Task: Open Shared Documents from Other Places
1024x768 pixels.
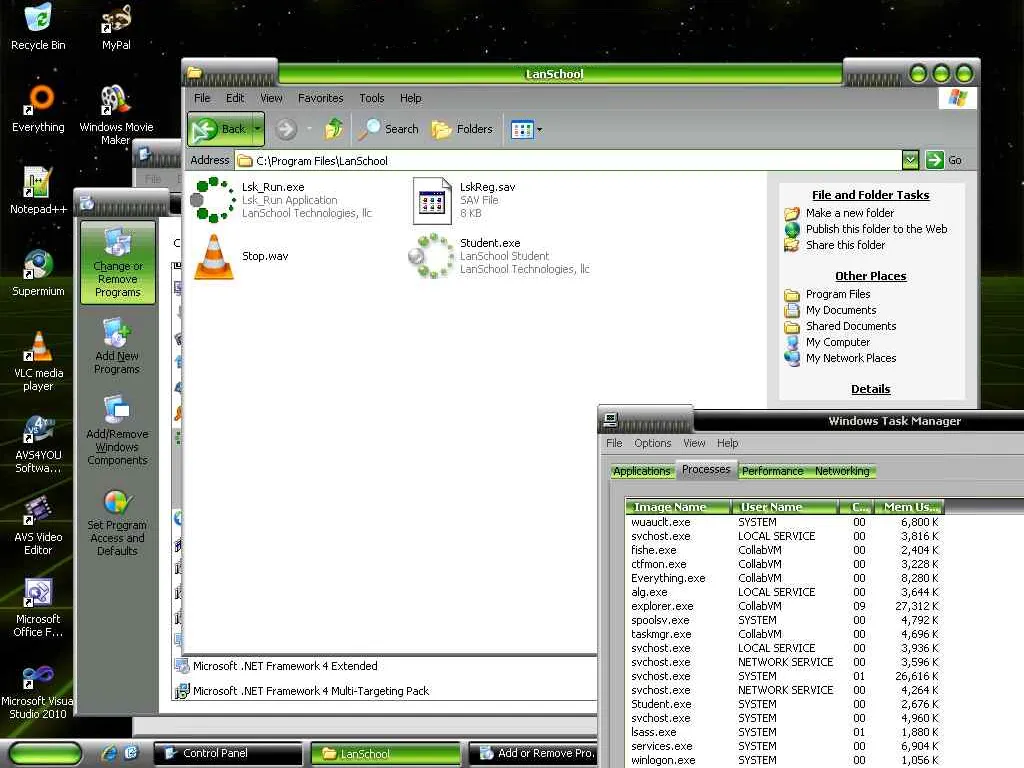Action: (850, 326)
